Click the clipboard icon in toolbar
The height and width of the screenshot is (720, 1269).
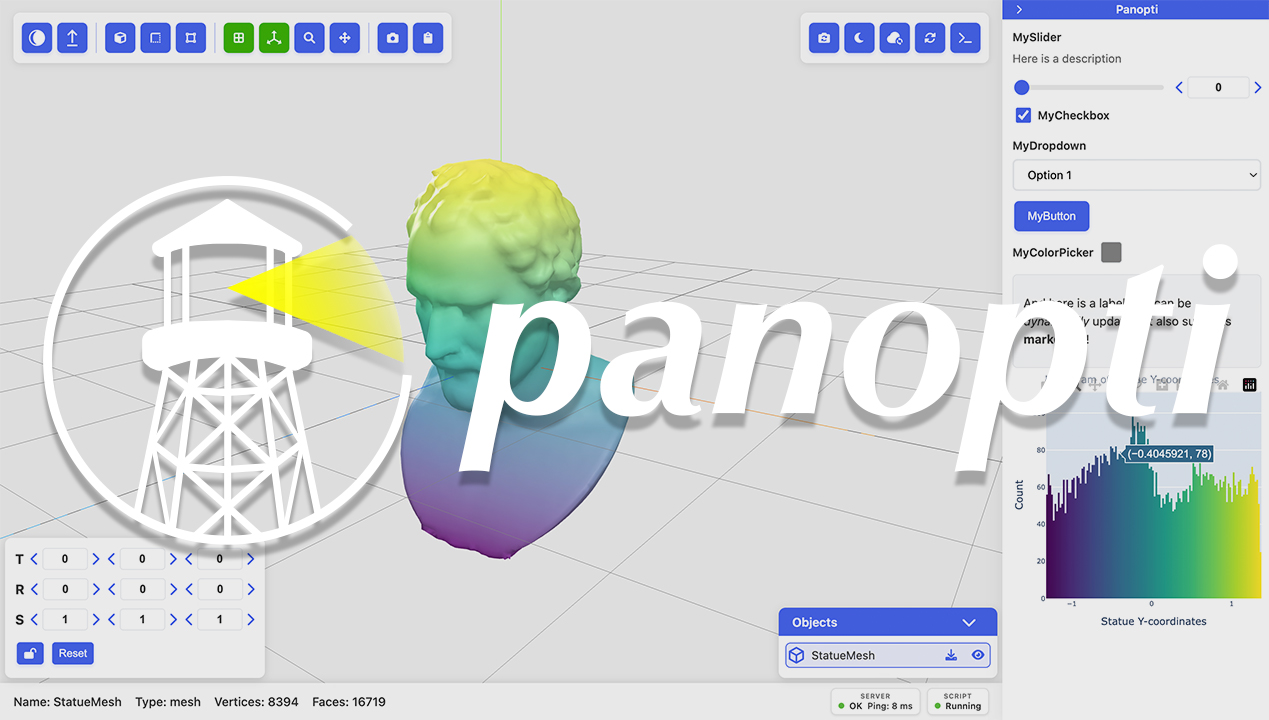tap(427, 38)
